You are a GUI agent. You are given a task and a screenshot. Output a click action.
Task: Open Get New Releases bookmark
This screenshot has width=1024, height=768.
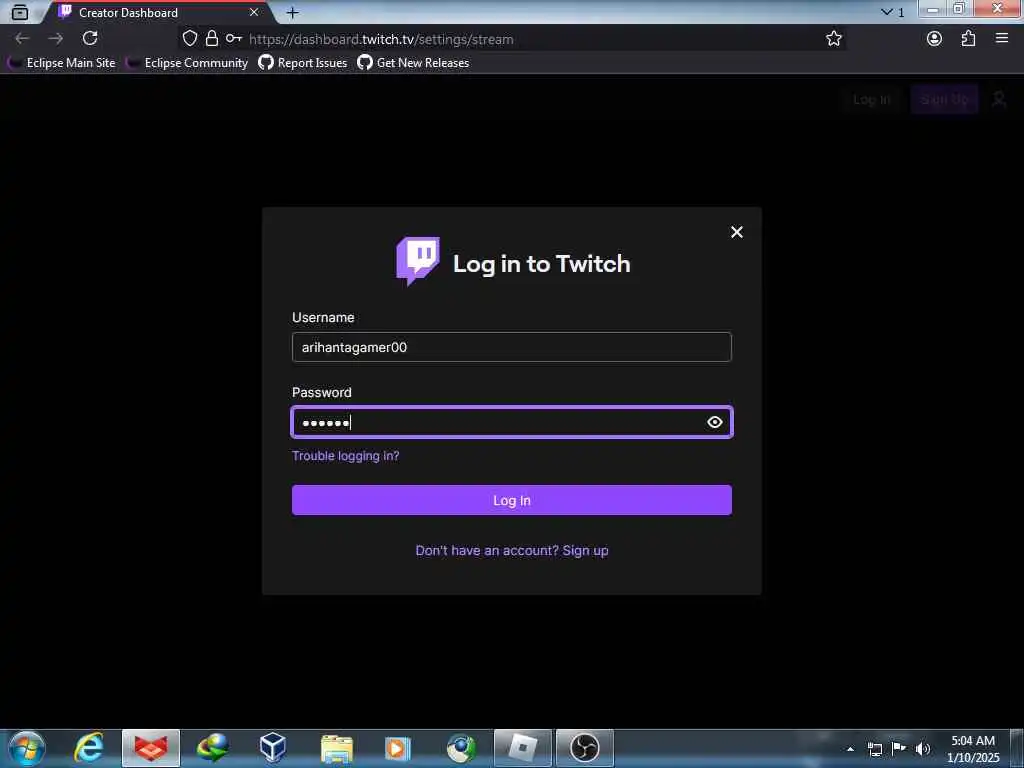pos(413,63)
